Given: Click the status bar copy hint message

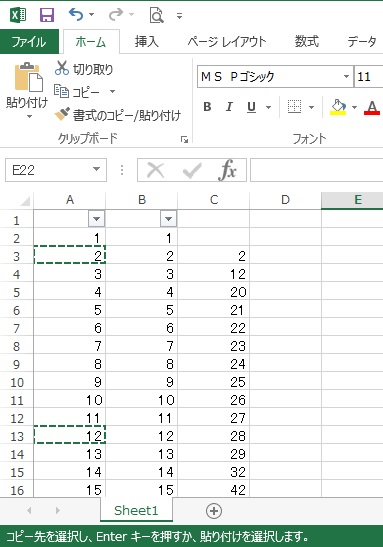Looking at the screenshot, I should coord(157,536).
